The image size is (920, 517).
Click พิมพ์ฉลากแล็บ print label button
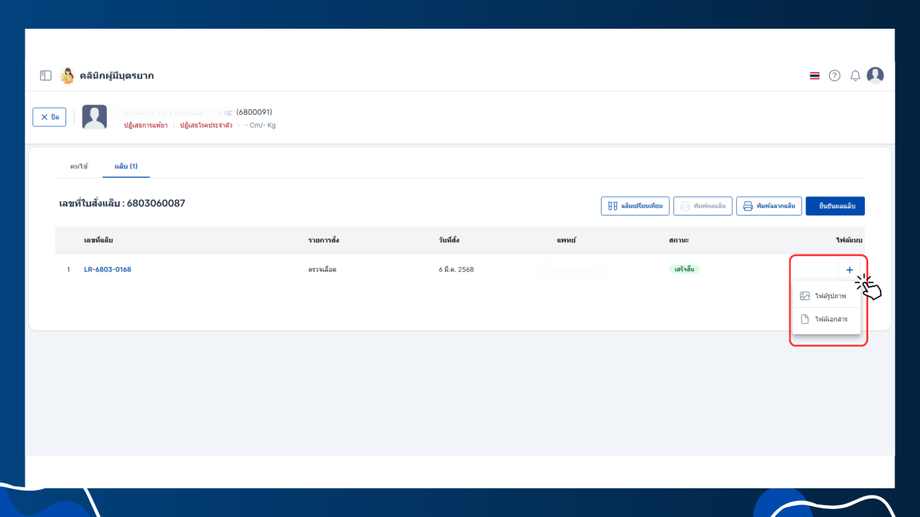(769, 206)
